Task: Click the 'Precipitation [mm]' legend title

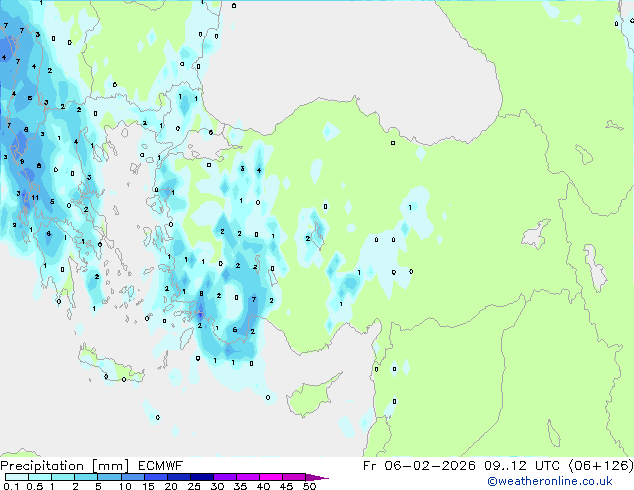Action: click(x=65, y=466)
